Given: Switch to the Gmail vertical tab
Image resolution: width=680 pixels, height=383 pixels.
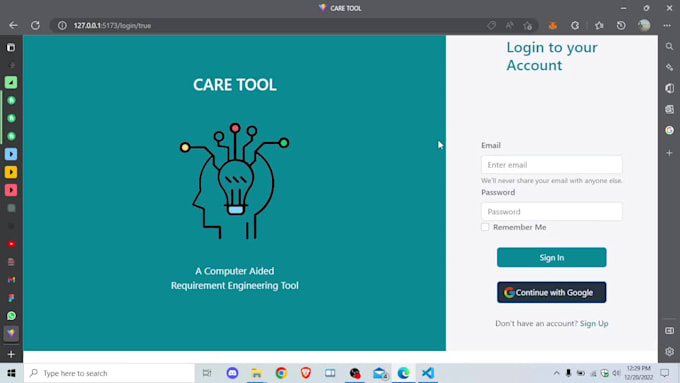Looking at the screenshot, I should [11, 280].
